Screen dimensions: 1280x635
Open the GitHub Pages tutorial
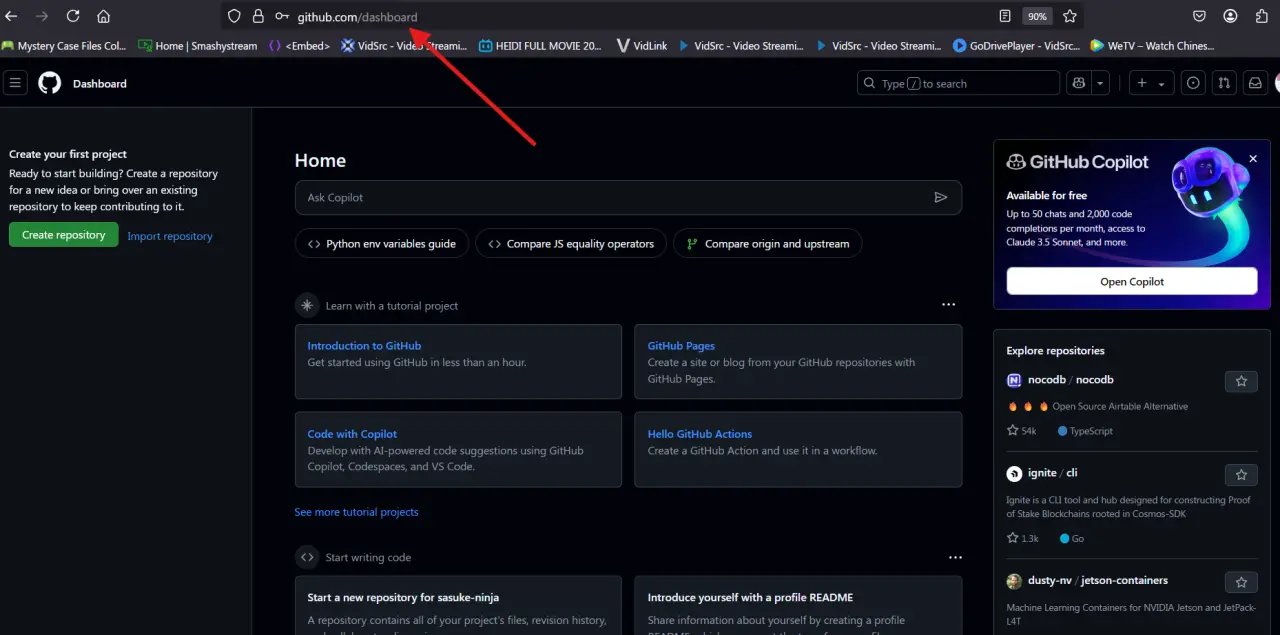pos(681,346)
